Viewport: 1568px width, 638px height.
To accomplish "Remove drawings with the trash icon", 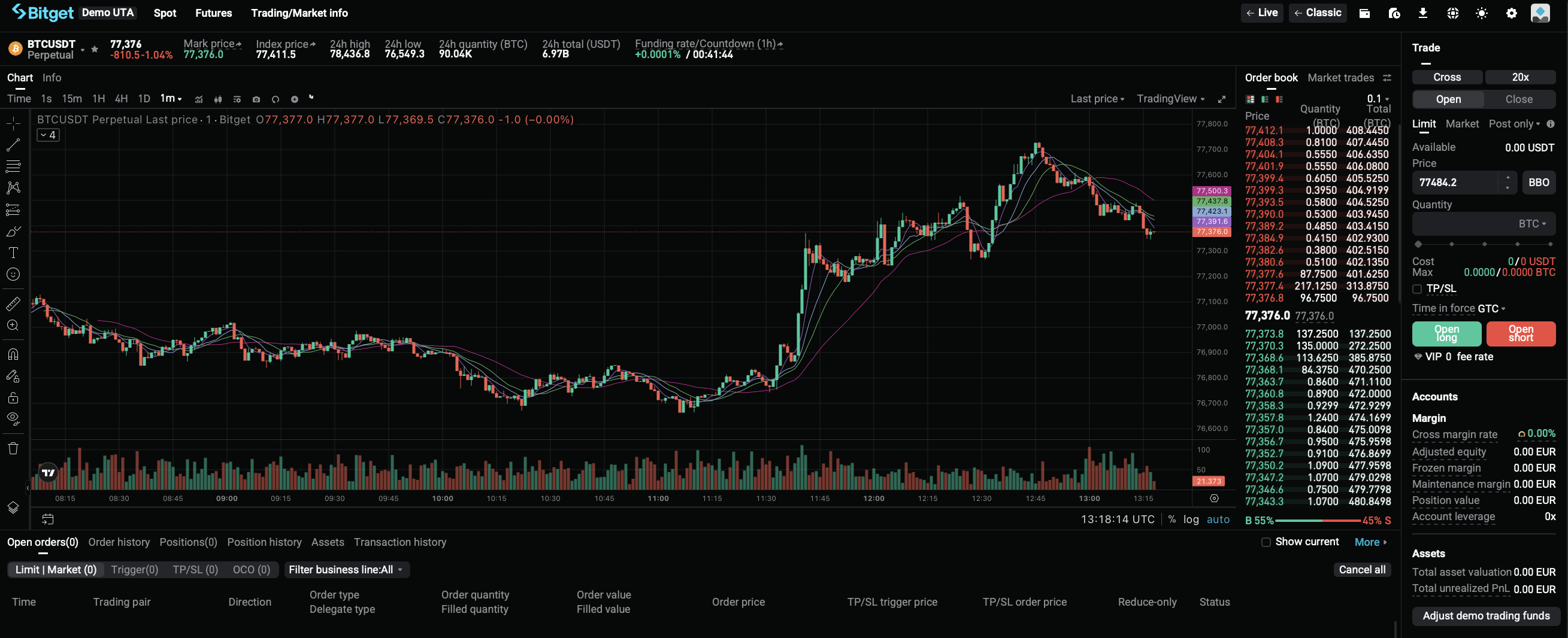I will pos(13,449).
